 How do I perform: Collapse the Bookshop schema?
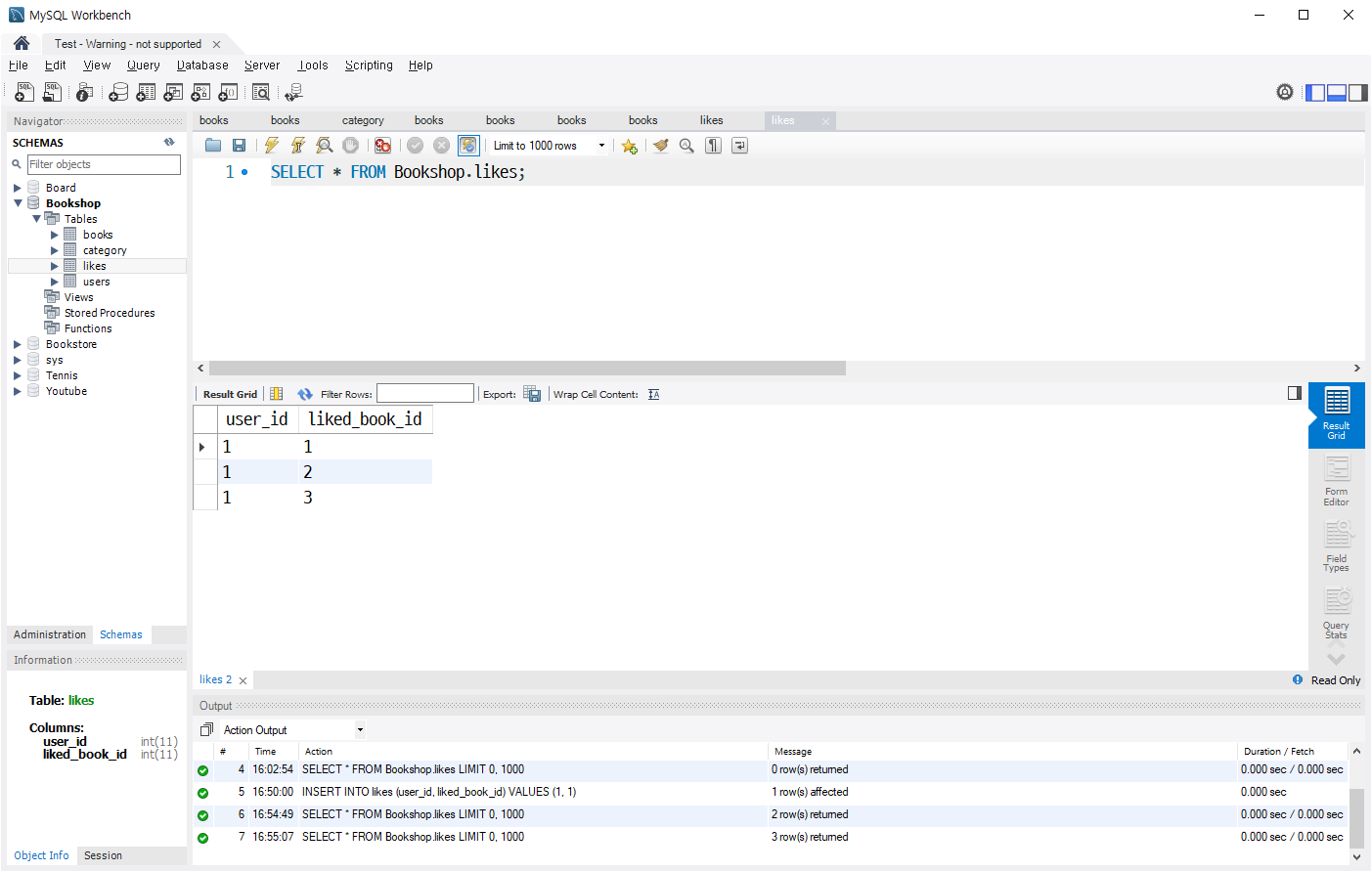click(x=17, y=203)
